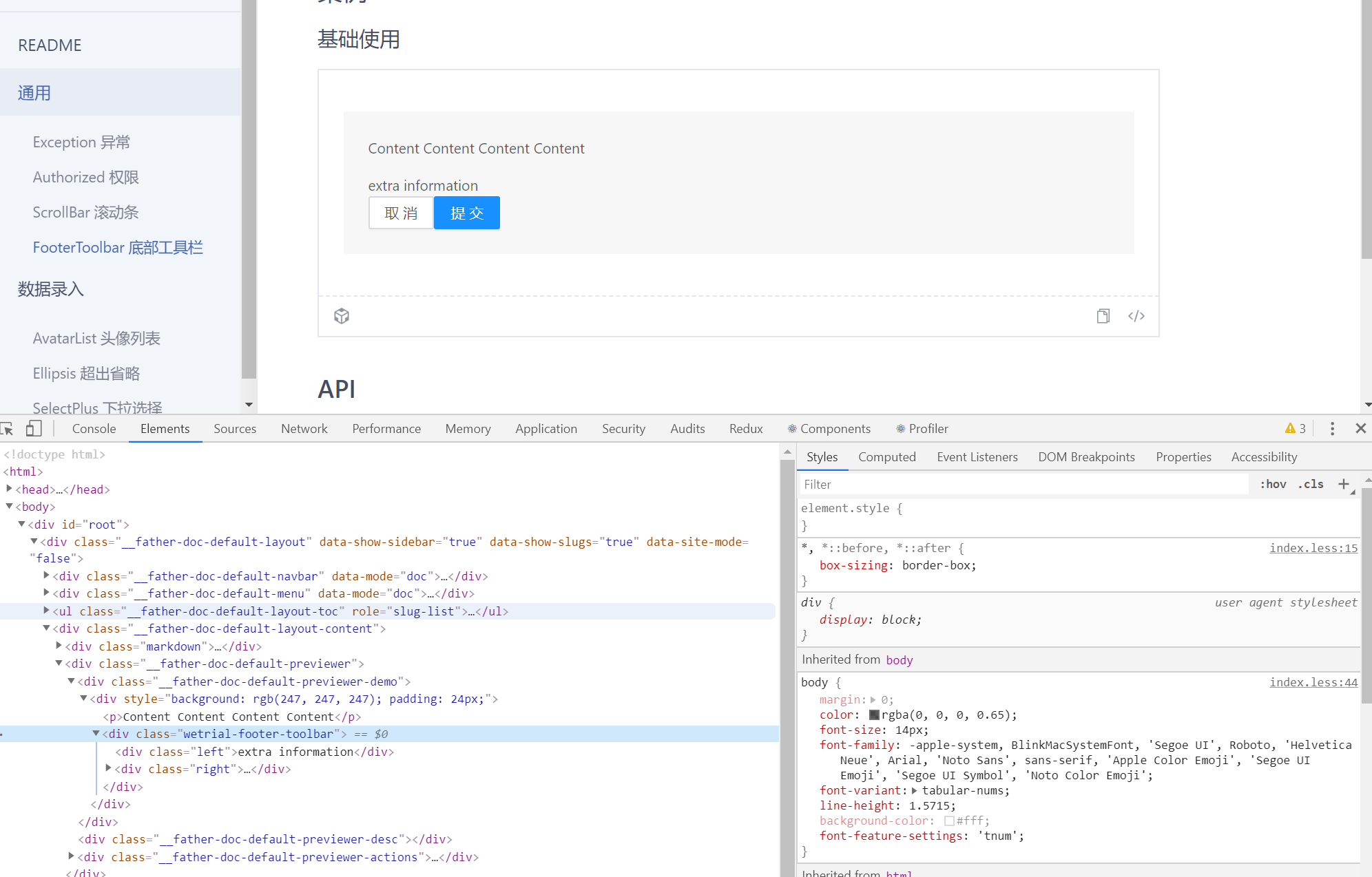Show demo source with the </> icon
Screen dimensions: 1372x877
(1136, 316)
